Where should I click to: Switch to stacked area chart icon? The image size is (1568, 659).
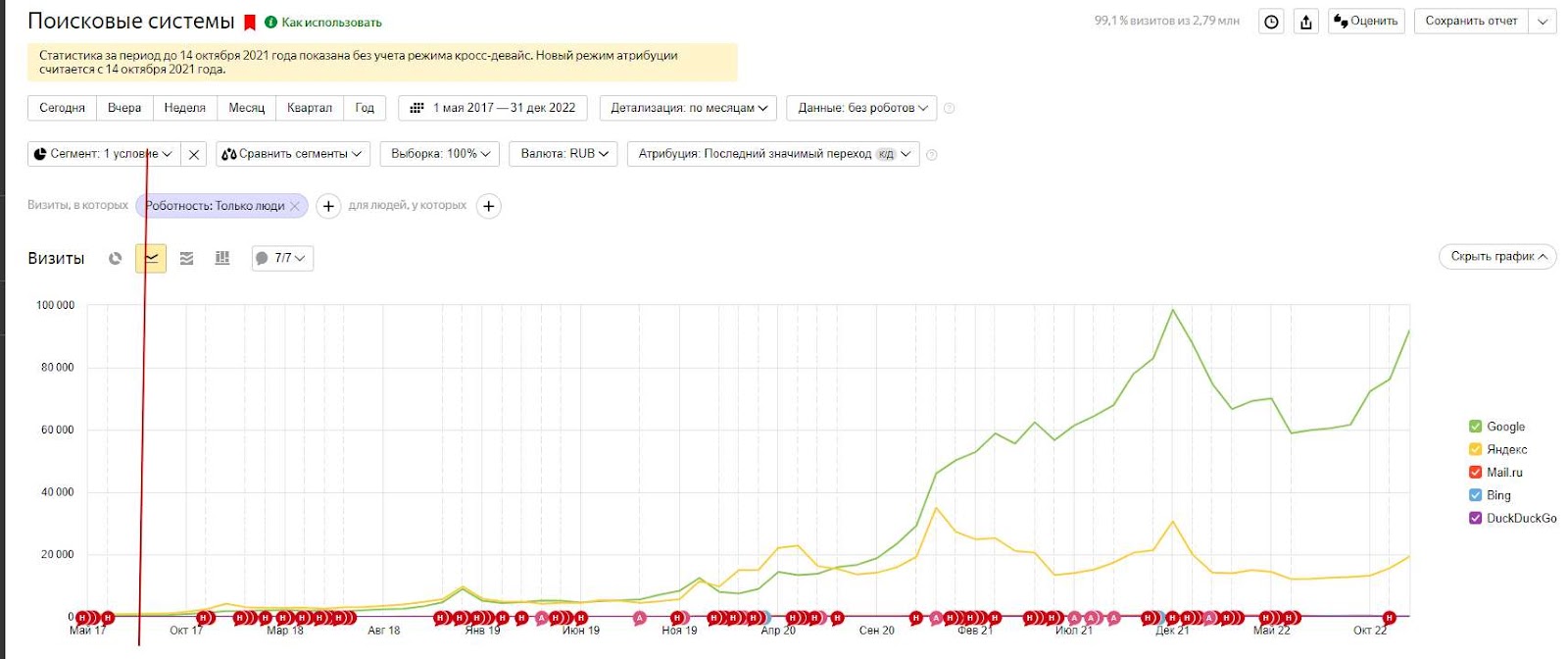(x=187, y=258)
